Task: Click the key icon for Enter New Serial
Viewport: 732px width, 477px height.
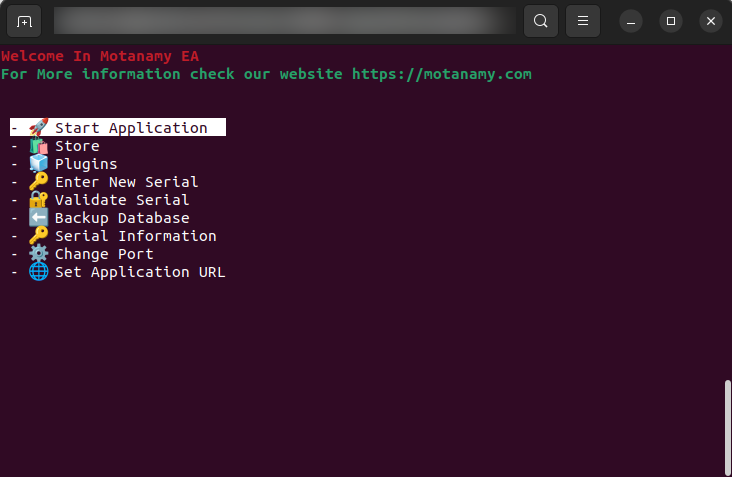Action: (x=38, y=182)
